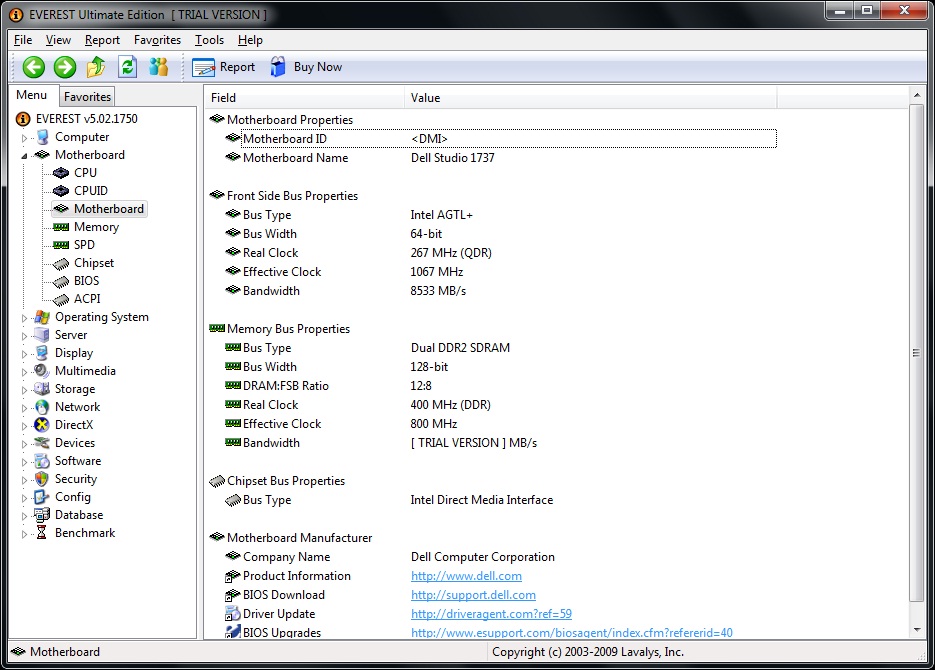Click the Devices category icon
The image size is (935, 670).
tap(42, 443)
